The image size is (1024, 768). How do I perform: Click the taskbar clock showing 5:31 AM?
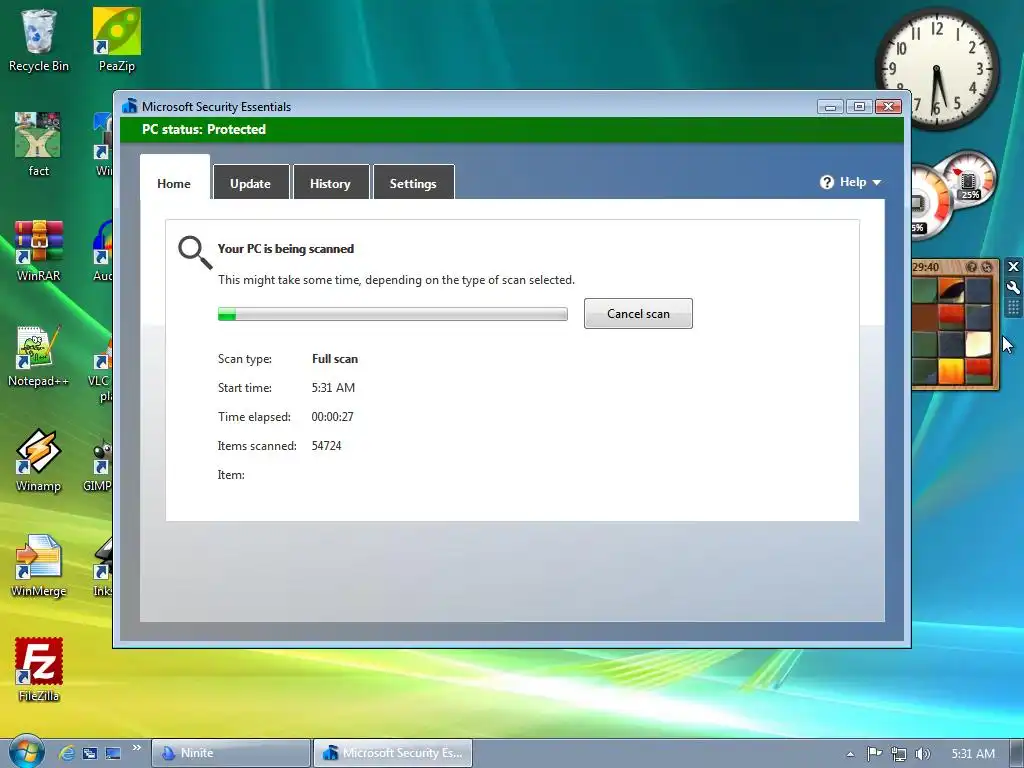tap(972, 754)
